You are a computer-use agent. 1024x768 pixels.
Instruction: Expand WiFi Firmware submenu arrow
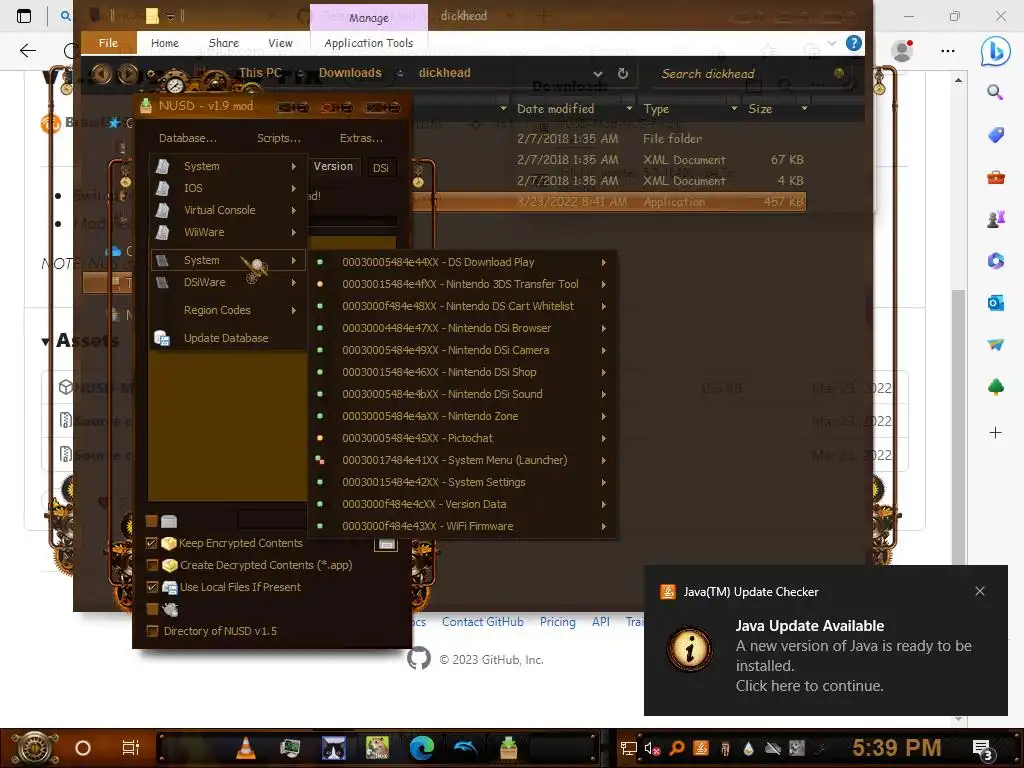pyautogui.click(x=603, y=526)
